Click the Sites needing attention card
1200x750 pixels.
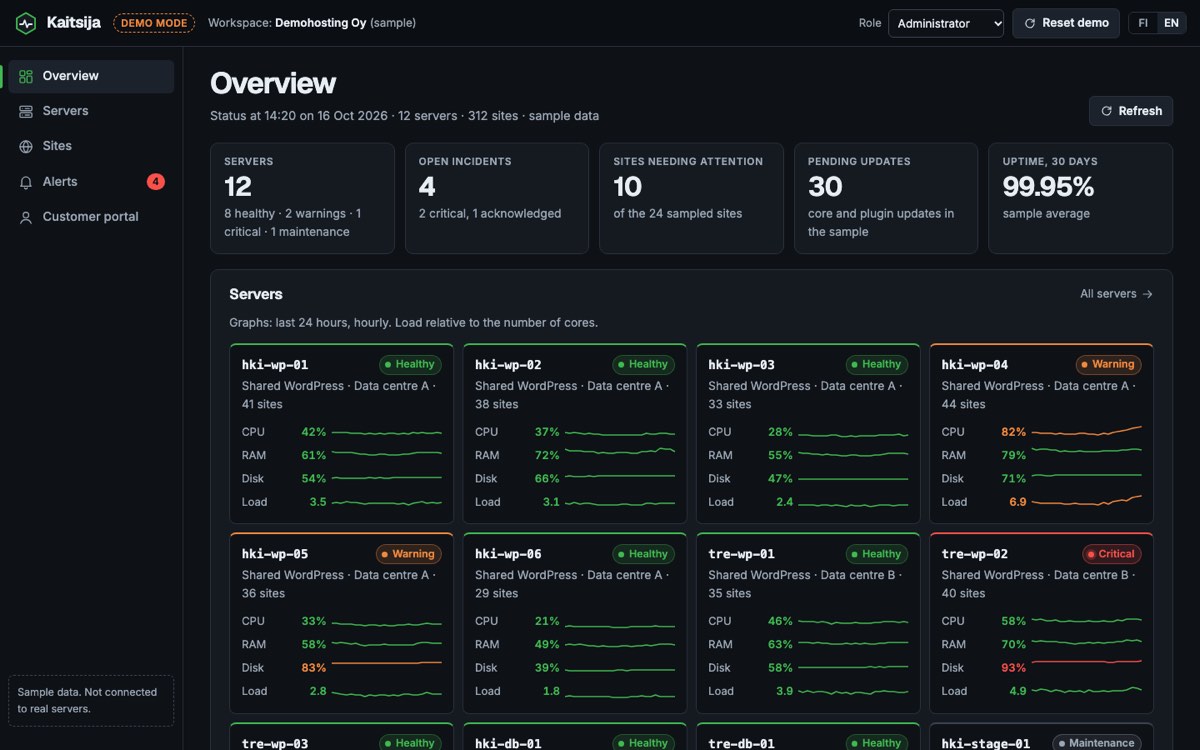click(x=691, y=198)
